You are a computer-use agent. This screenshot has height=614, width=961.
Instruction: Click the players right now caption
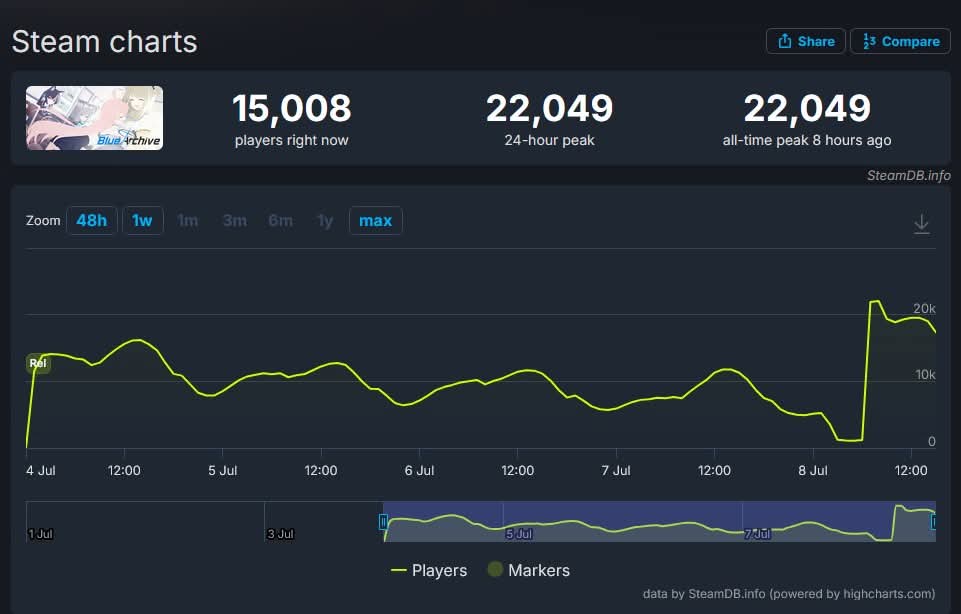(292, 140)
